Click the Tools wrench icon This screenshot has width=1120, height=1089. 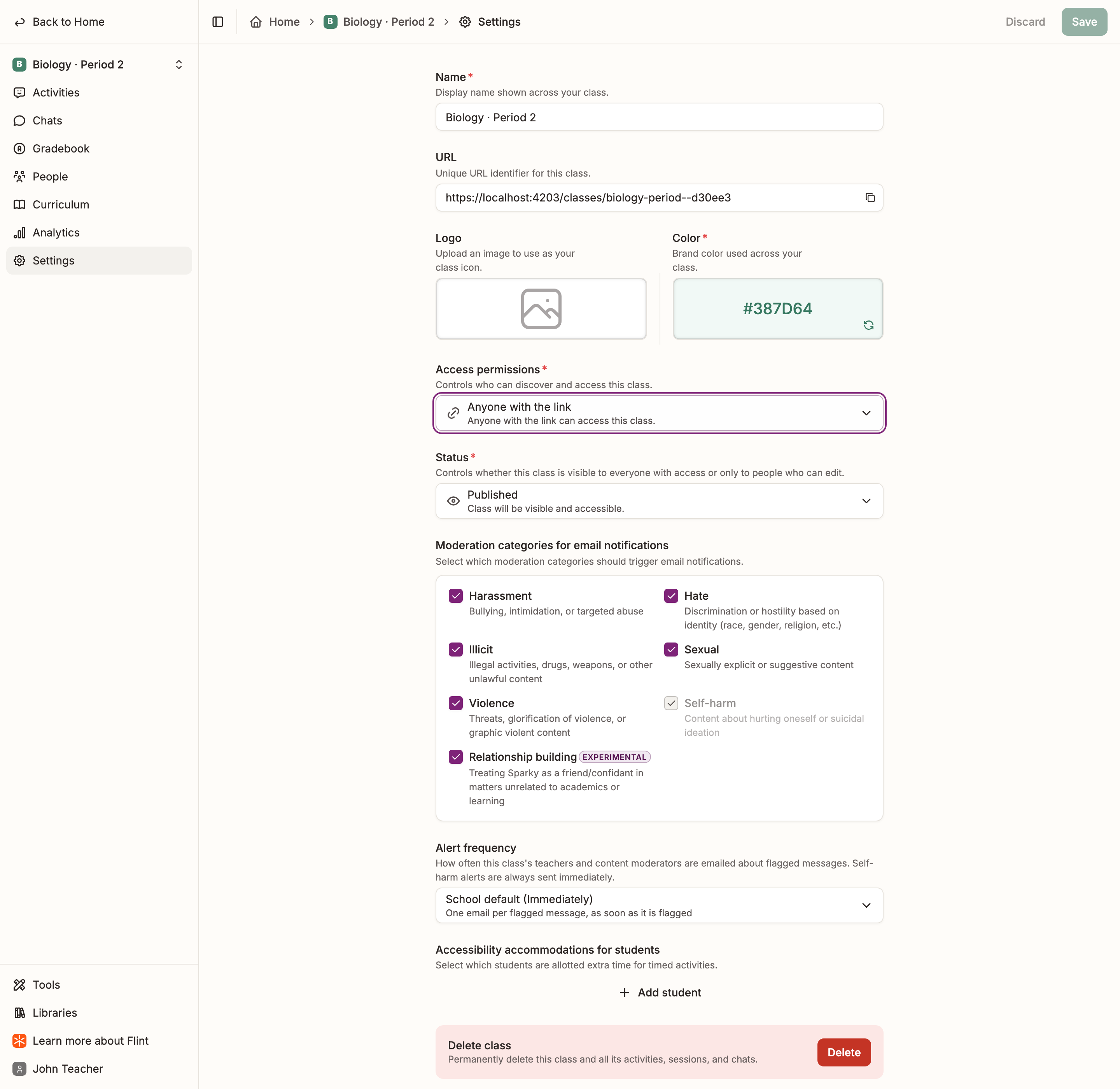(x=19, y=984)
